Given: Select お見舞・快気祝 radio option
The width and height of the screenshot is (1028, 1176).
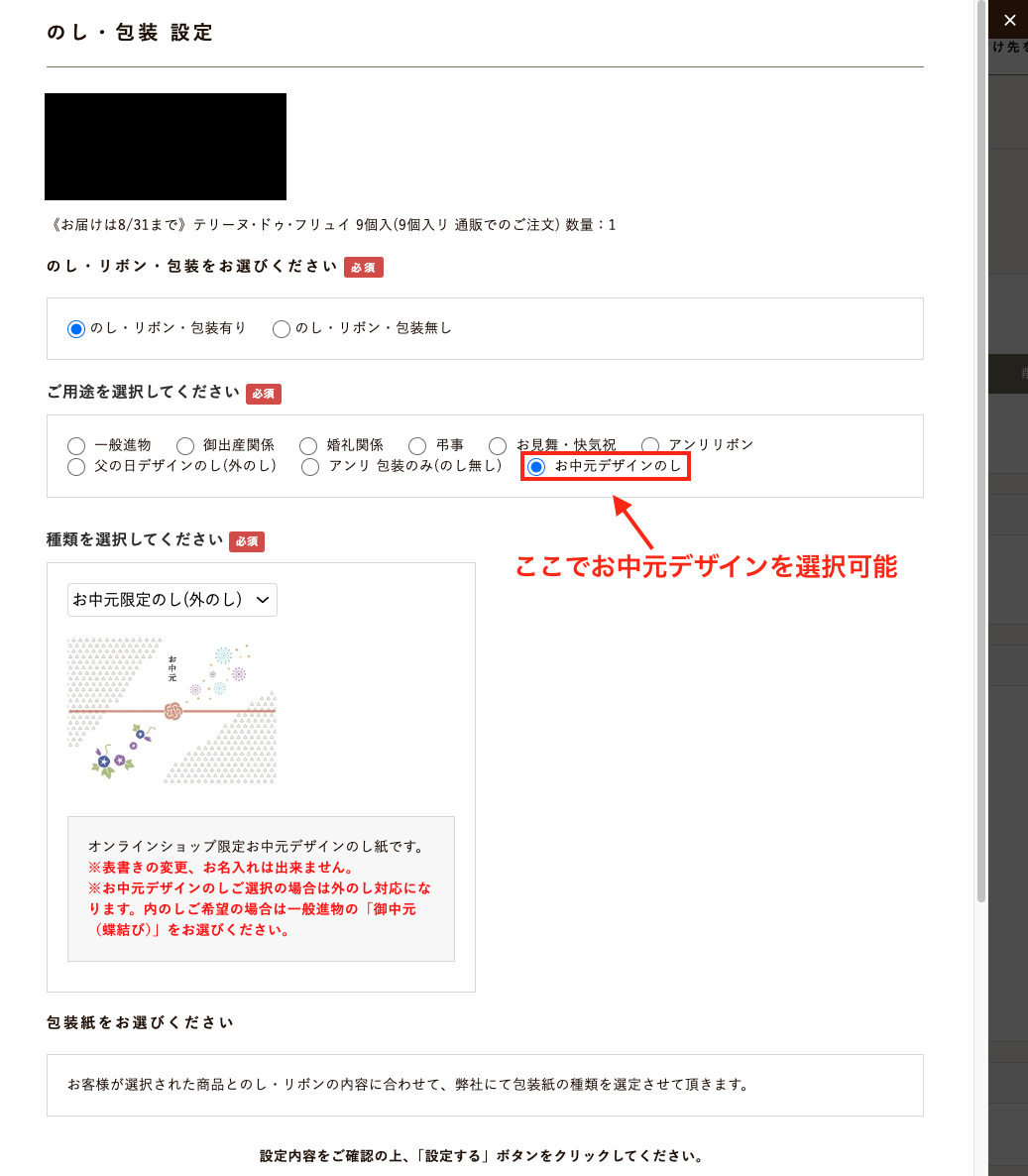Looking at the screenshot, I should (497, 446).
